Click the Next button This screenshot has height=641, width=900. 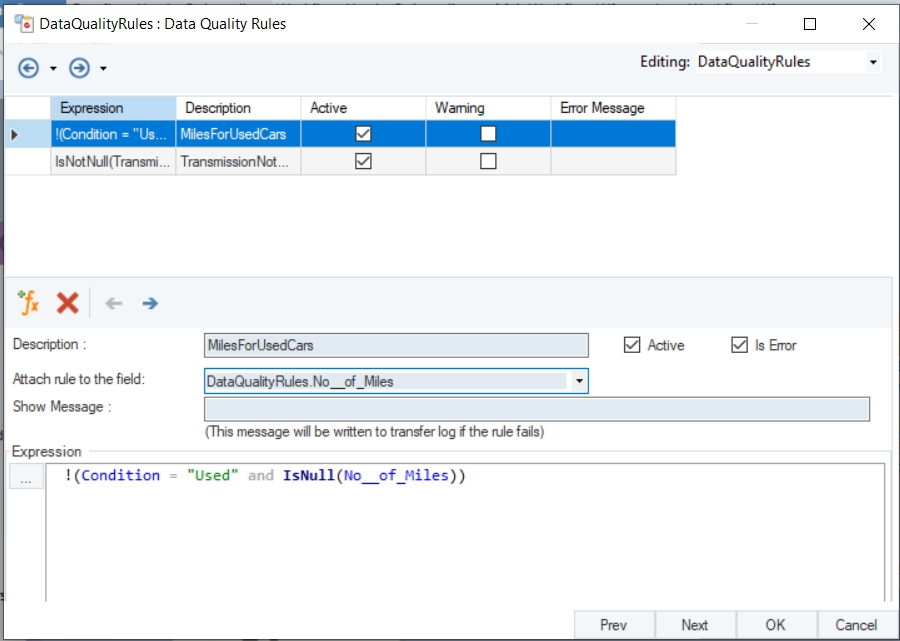pyautogui.click(x=694, y=625)
